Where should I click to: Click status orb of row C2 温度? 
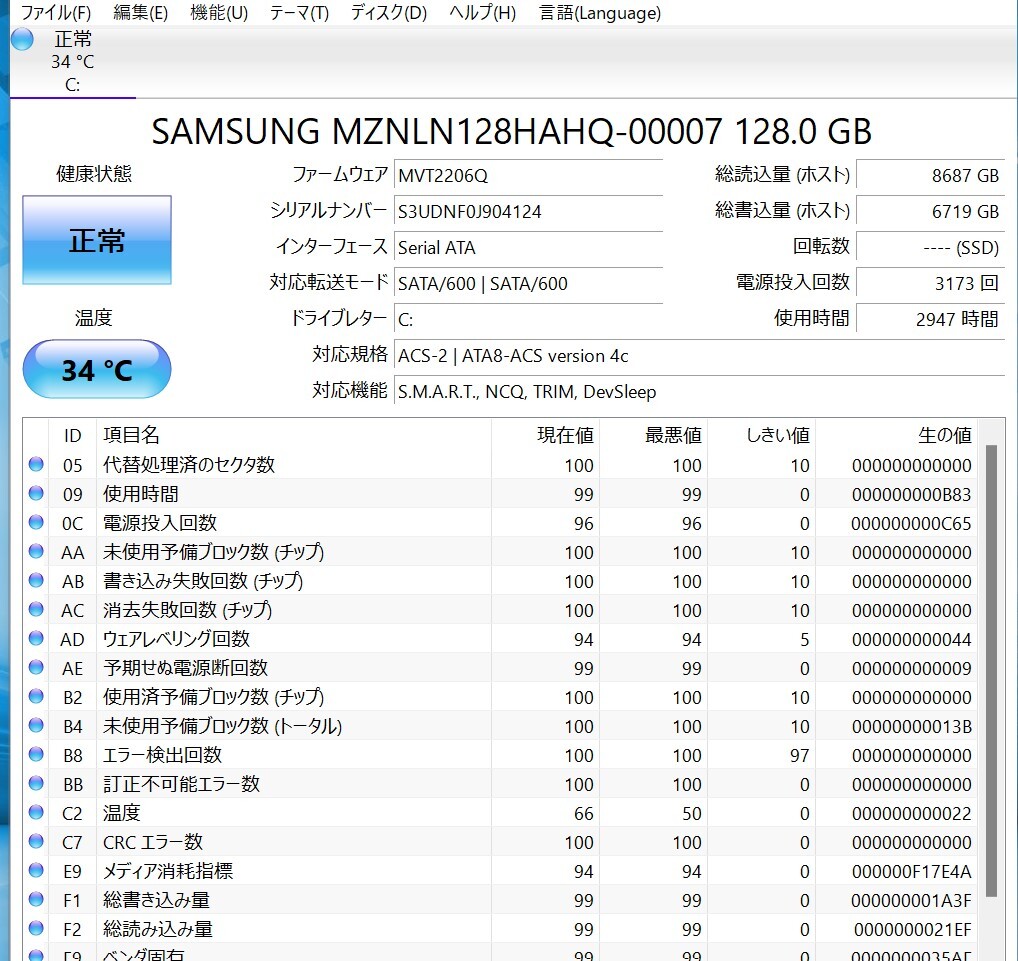click(36, 812)
